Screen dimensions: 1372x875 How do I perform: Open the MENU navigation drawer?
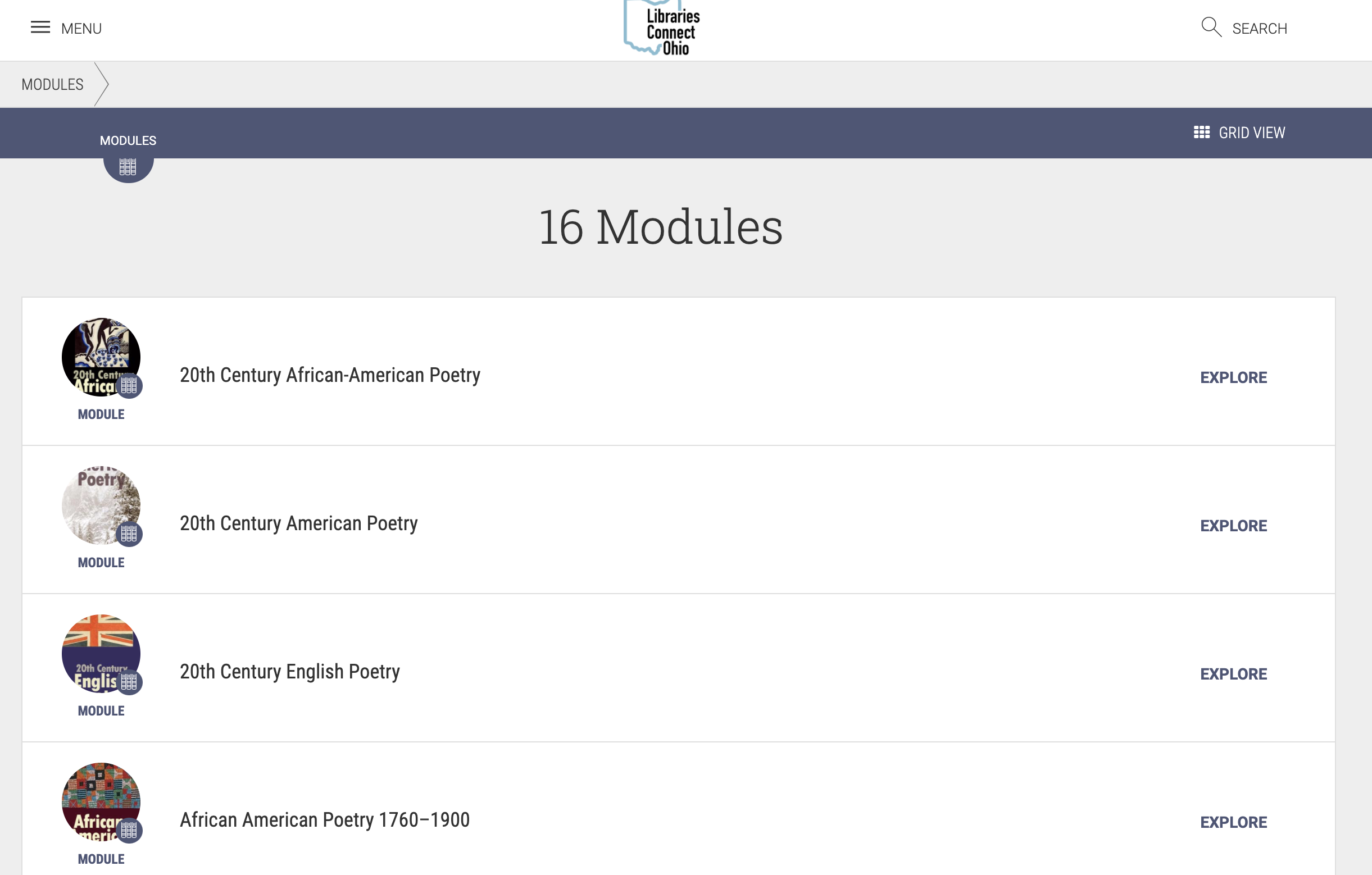(x=64, y=27)
